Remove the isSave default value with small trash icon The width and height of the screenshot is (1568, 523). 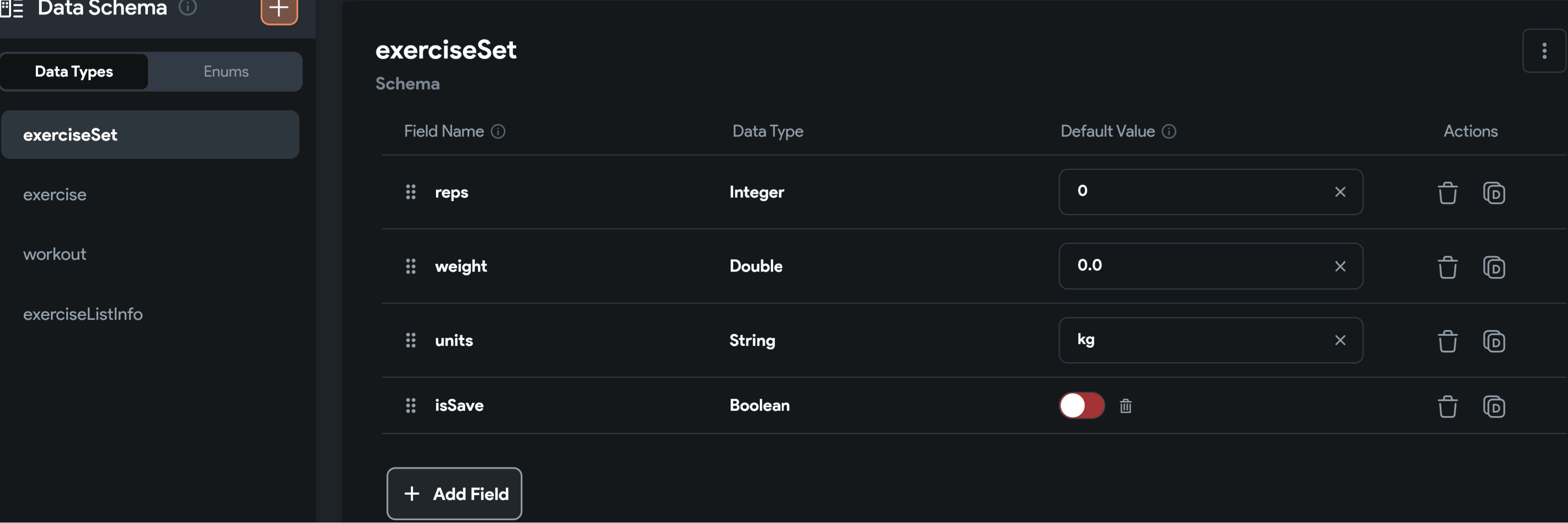pos(1125,406)
